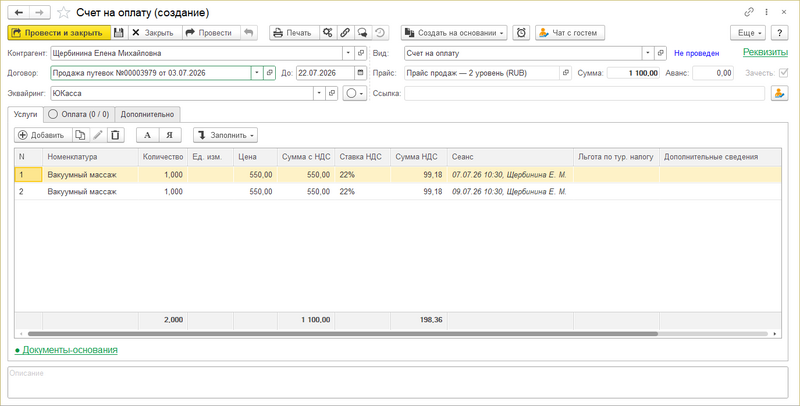The image size is (800, 406).
Task: Open the Заполнить dropdown
Action: (226, 135)
